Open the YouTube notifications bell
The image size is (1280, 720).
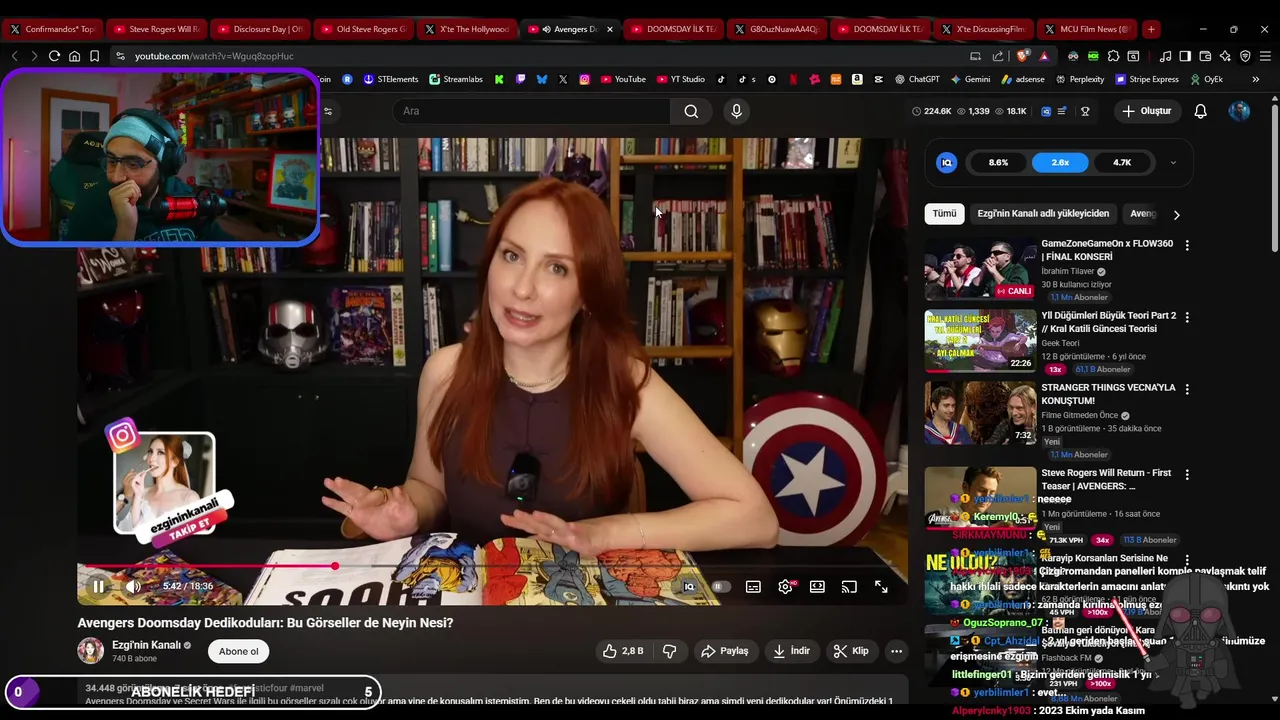(1201, 111)
